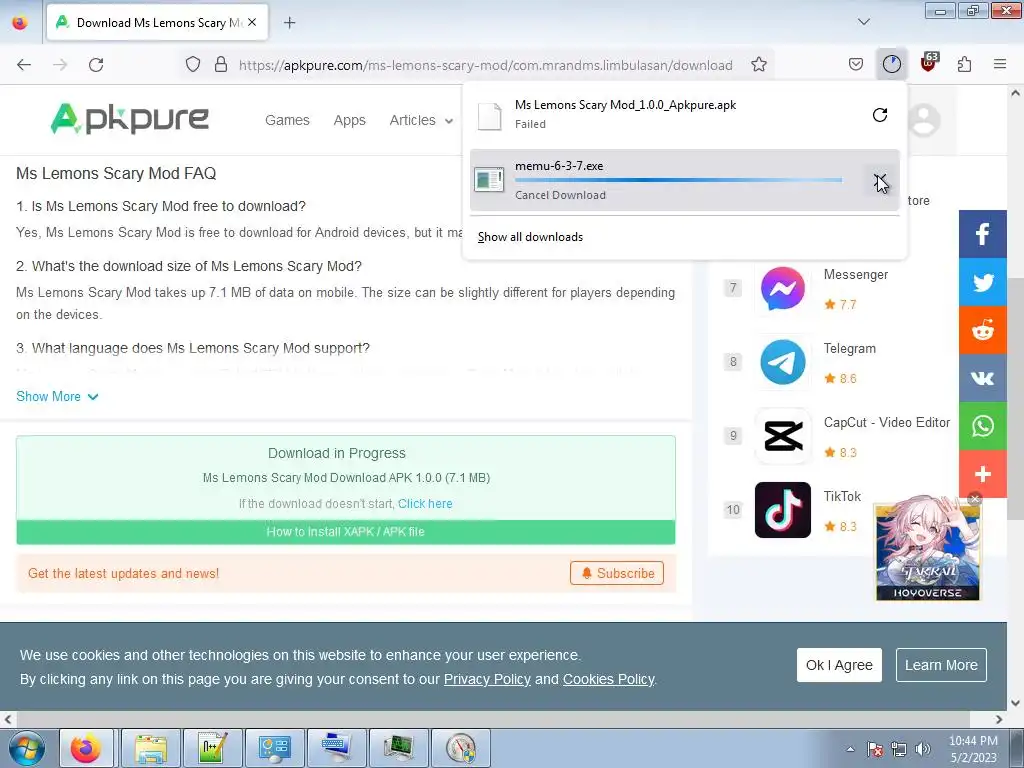
Task: Click the memu-6-3-7.exe progress bar
Action: point(678,180)
